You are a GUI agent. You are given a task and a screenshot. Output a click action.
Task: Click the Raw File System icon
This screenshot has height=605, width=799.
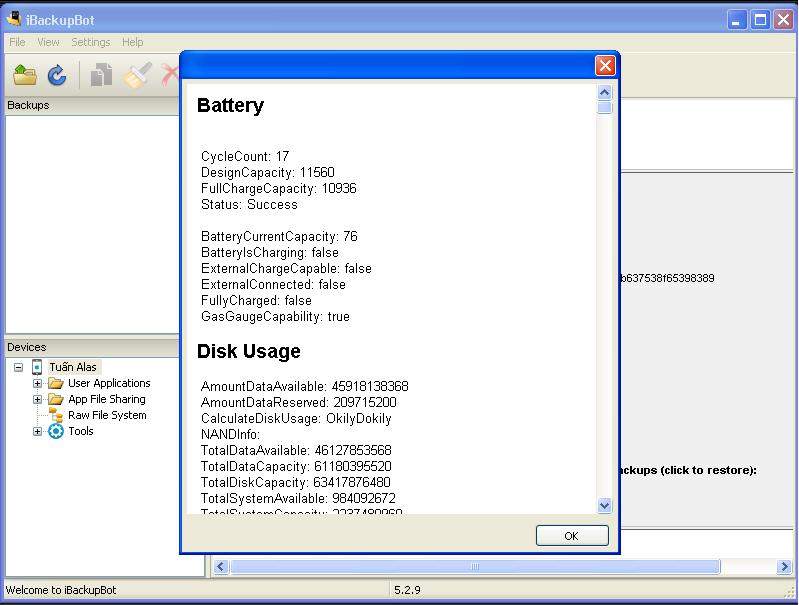coord(56,415)
